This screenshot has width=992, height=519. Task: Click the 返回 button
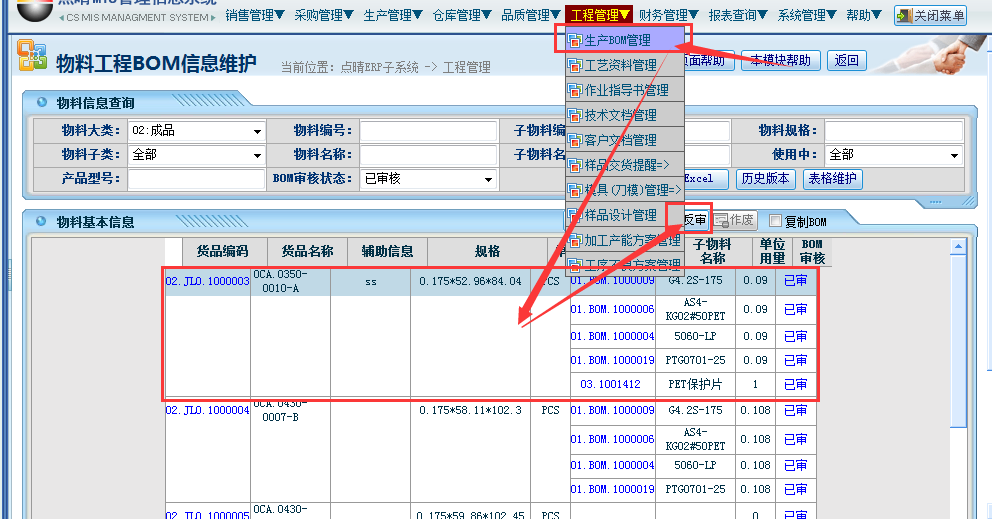click(846, 61)
